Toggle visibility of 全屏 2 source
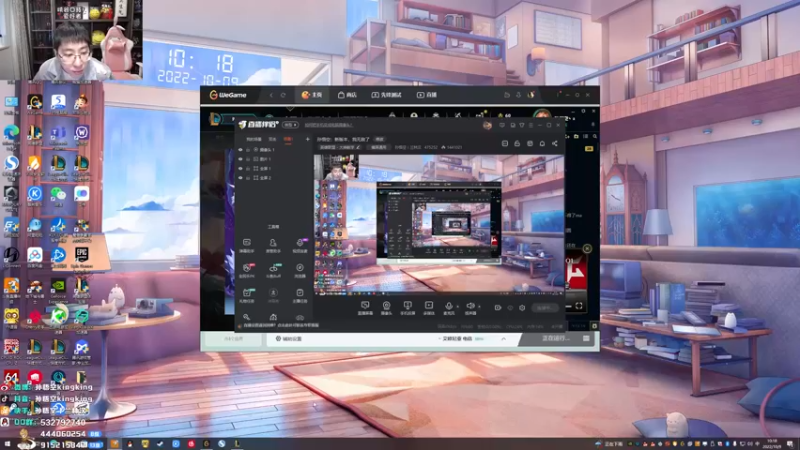This screenshot has width=800, height=450. pos(240,178)
